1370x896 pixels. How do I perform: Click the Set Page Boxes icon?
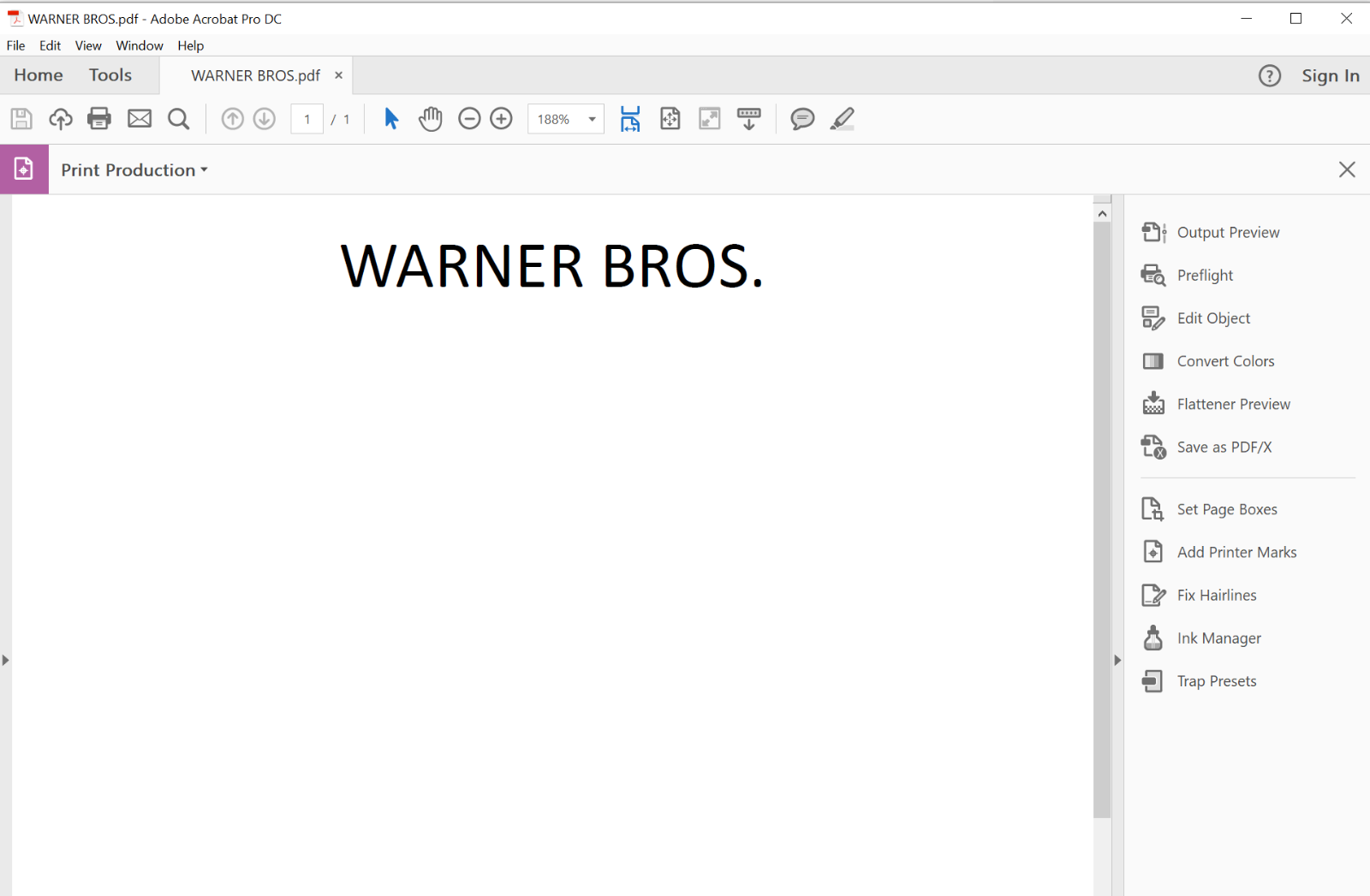[1153, 509]
